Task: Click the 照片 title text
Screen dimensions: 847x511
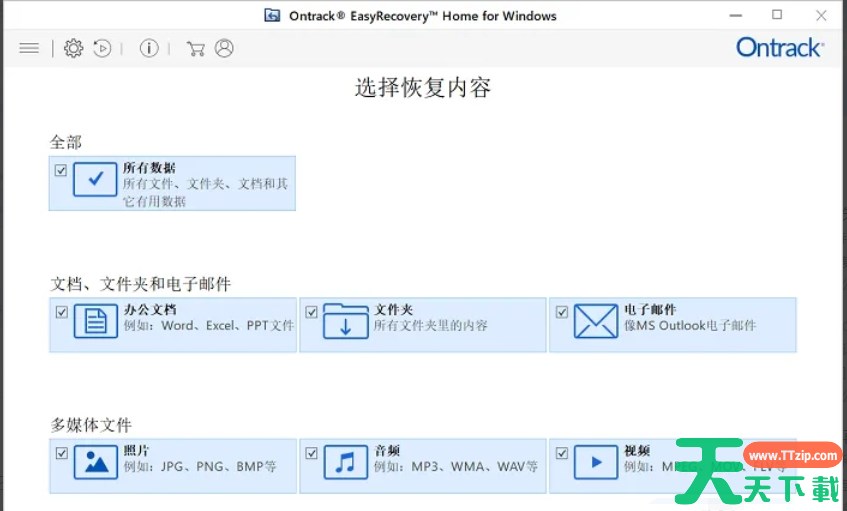Action: click(137, 451)
